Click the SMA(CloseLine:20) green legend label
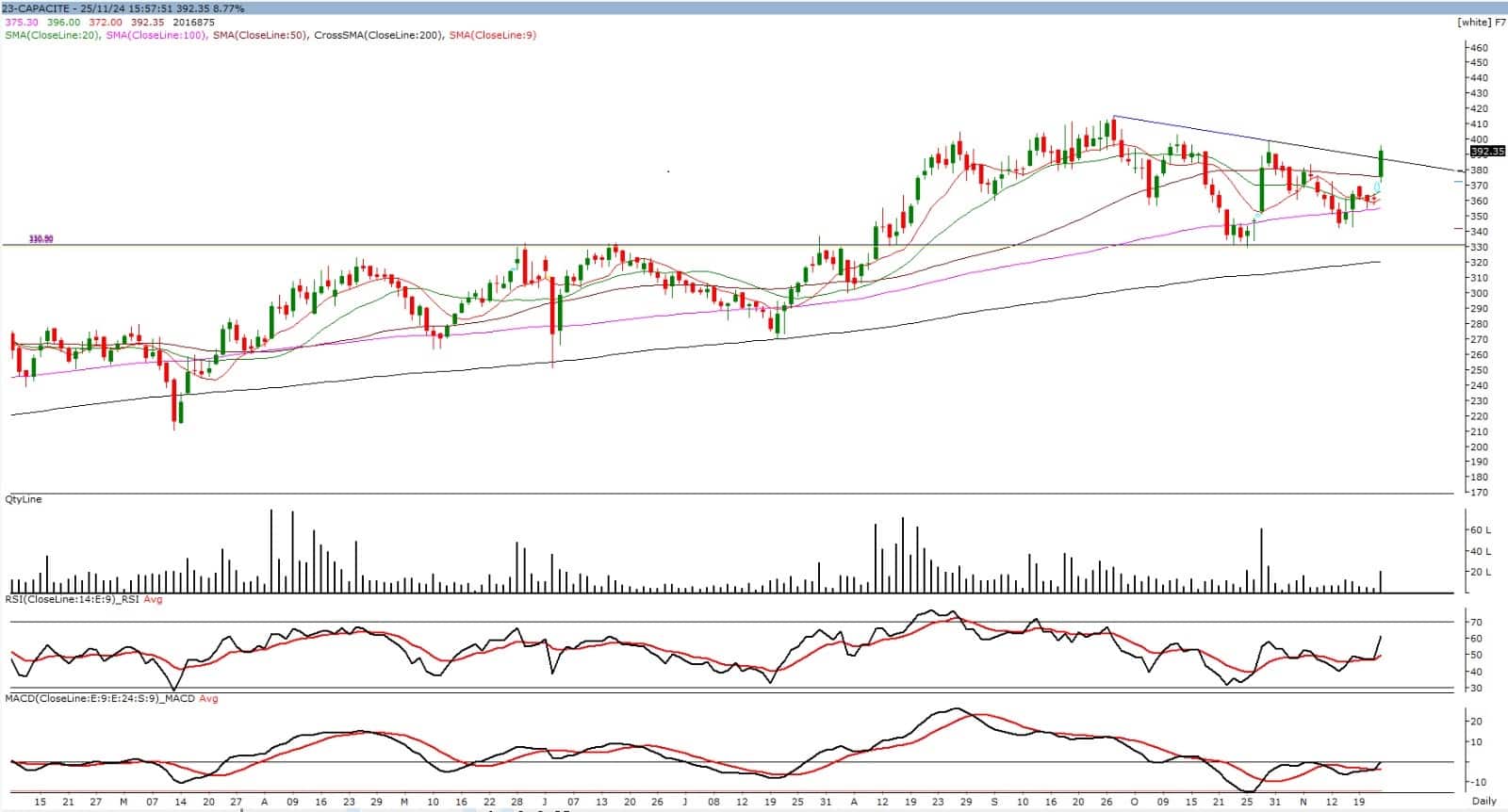The image size is (1508, 812). [x=53, y=35]
